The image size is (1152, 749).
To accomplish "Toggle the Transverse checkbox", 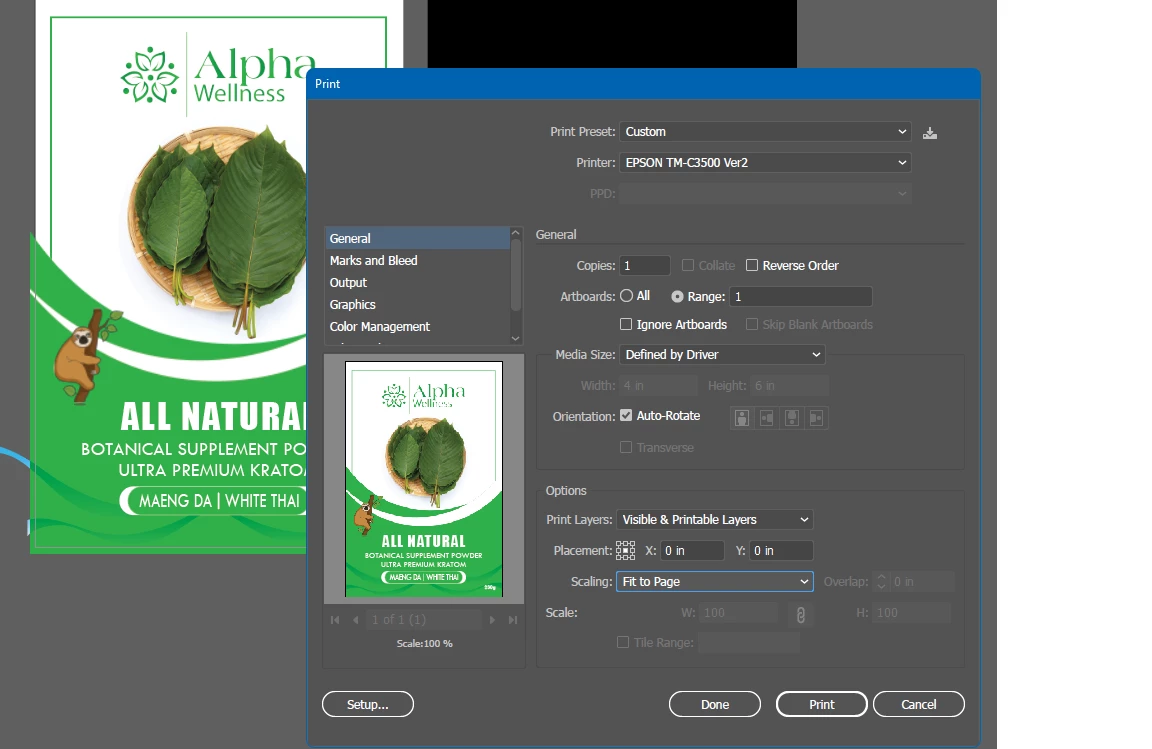I will point(626,447).
